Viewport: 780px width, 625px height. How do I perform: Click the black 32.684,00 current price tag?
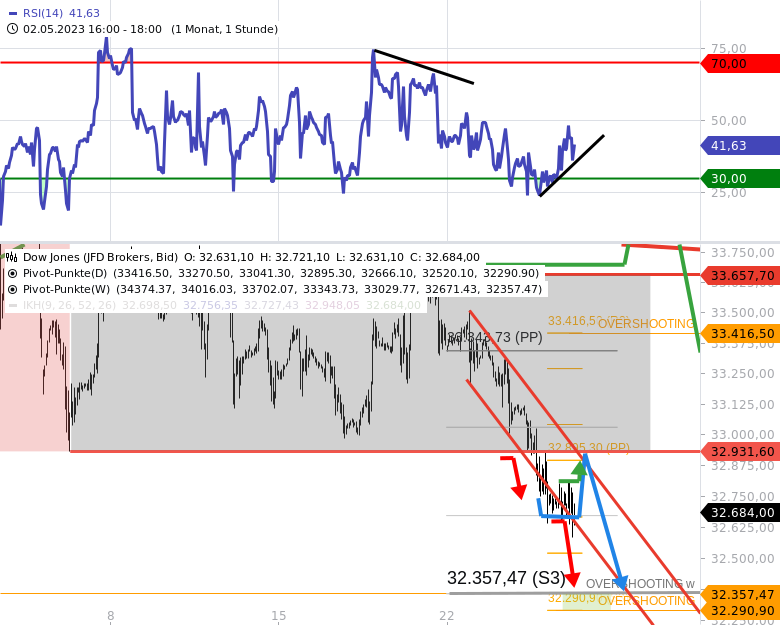tap(740, 513)
